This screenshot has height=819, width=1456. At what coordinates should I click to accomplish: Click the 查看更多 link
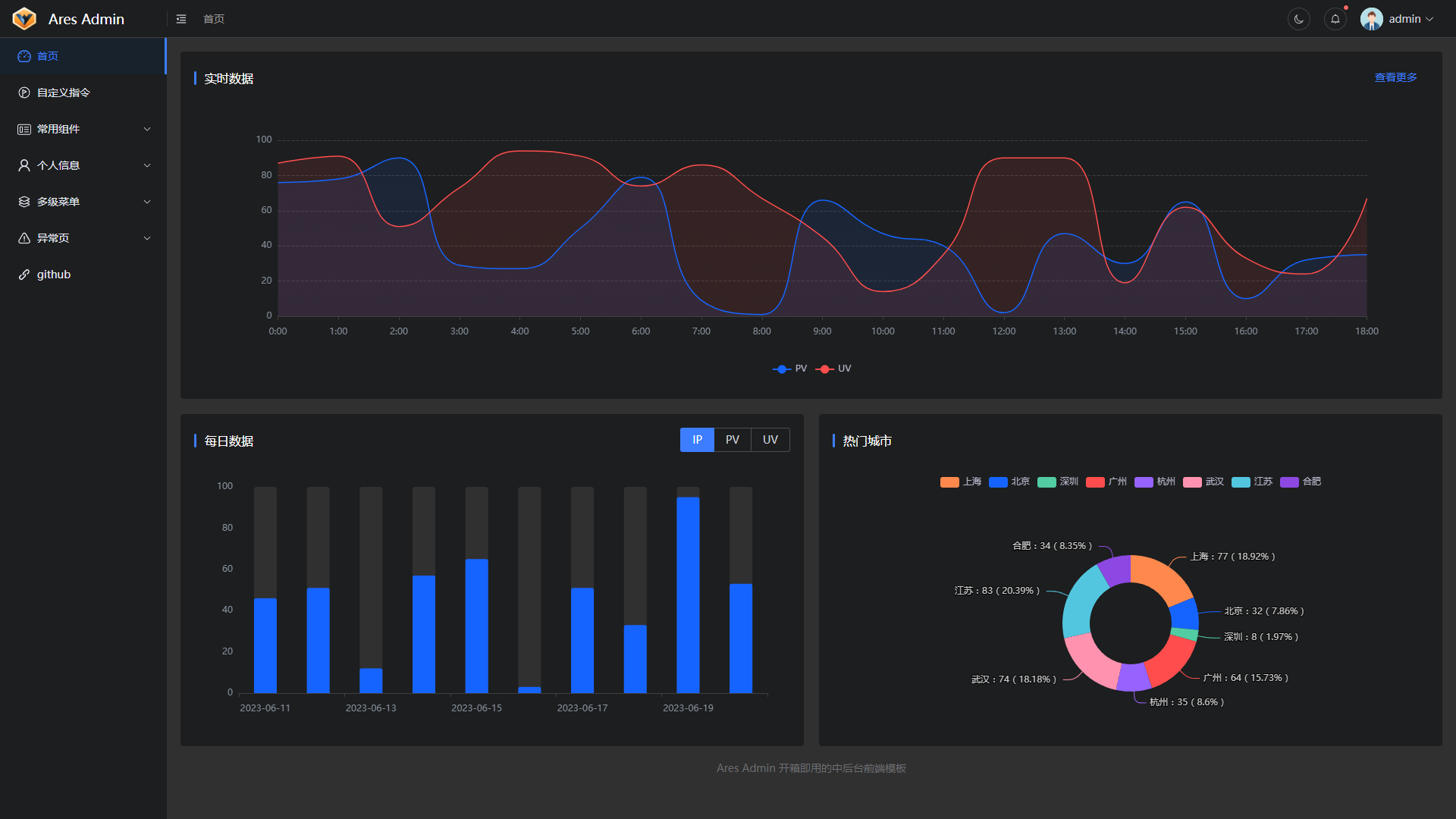[1395, 77]
